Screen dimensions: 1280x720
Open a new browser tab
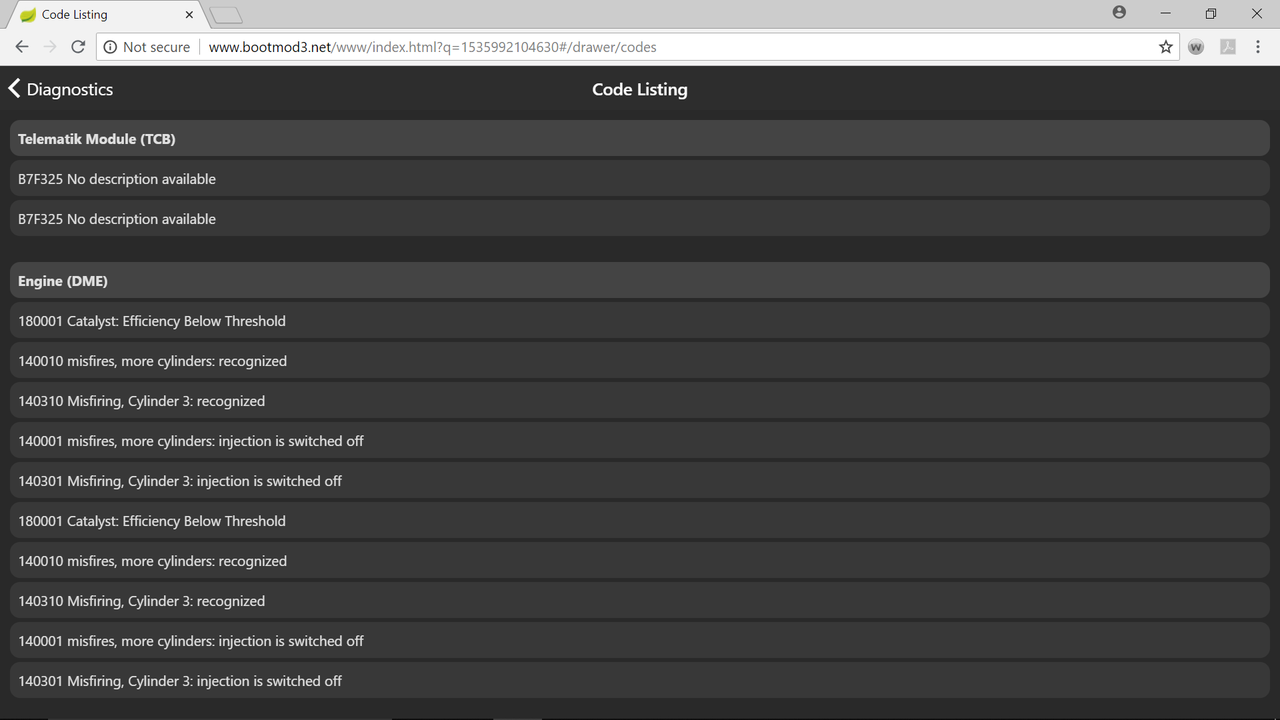tap(225, 14)
